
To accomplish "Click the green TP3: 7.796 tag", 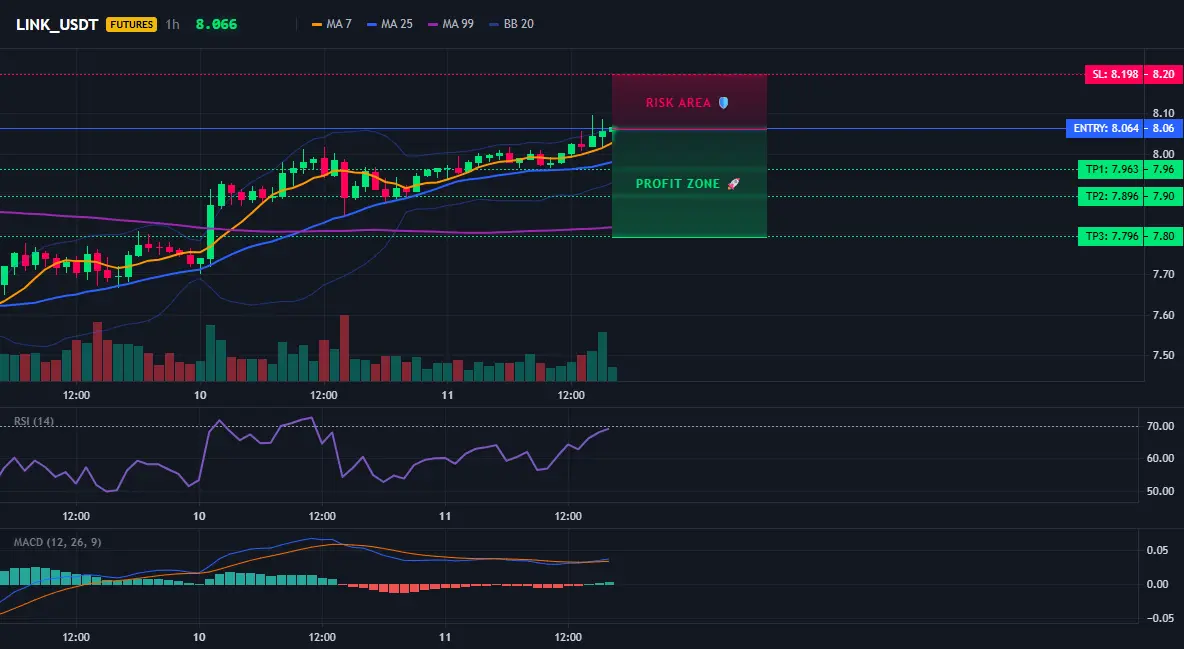I will (1111, 236).
